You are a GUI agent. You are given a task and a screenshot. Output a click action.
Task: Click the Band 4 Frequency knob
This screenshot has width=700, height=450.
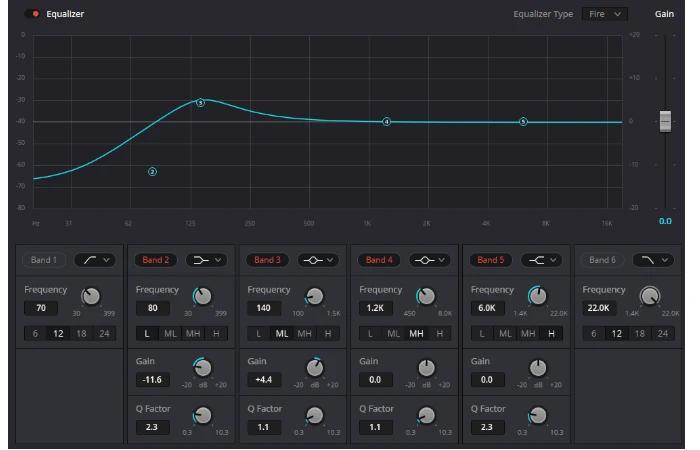pos(426,296)
